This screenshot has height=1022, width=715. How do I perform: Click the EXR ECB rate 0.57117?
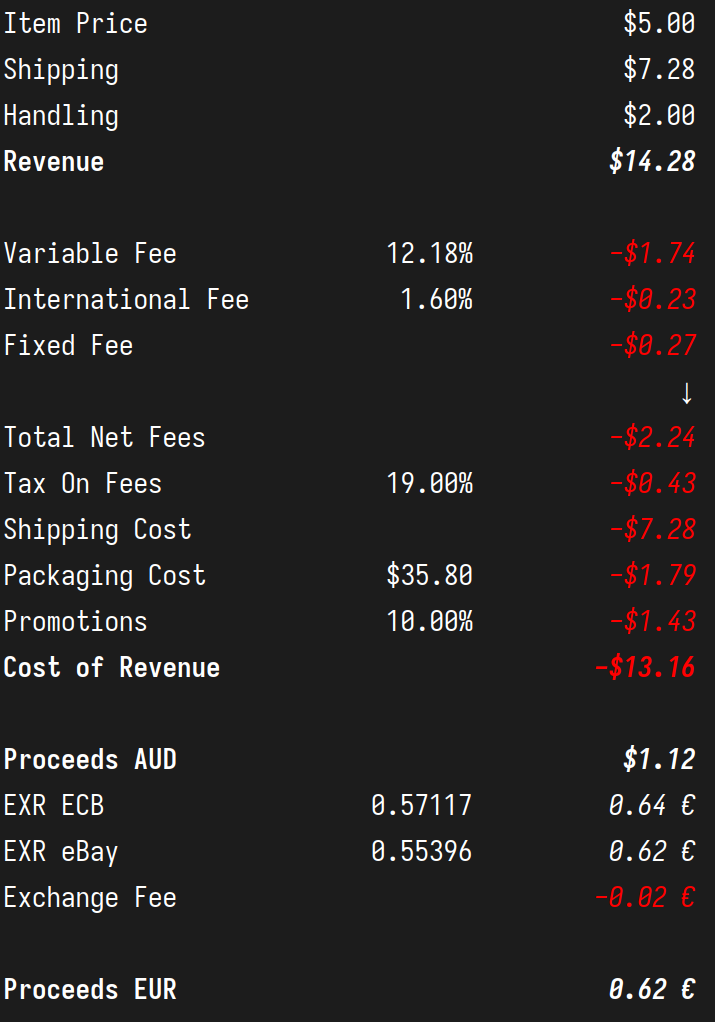click(421, 806)
